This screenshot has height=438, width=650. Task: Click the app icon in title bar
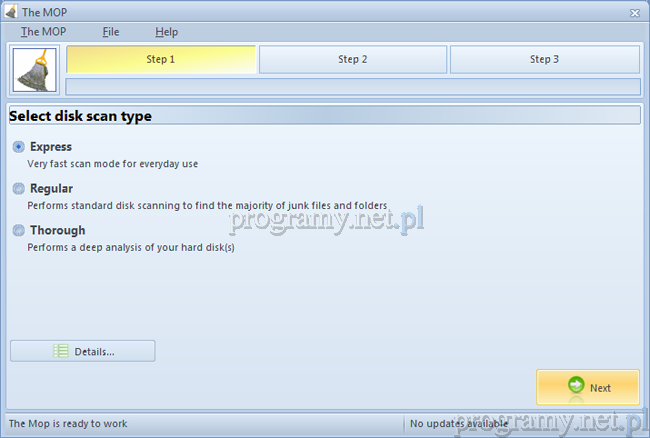11,12
